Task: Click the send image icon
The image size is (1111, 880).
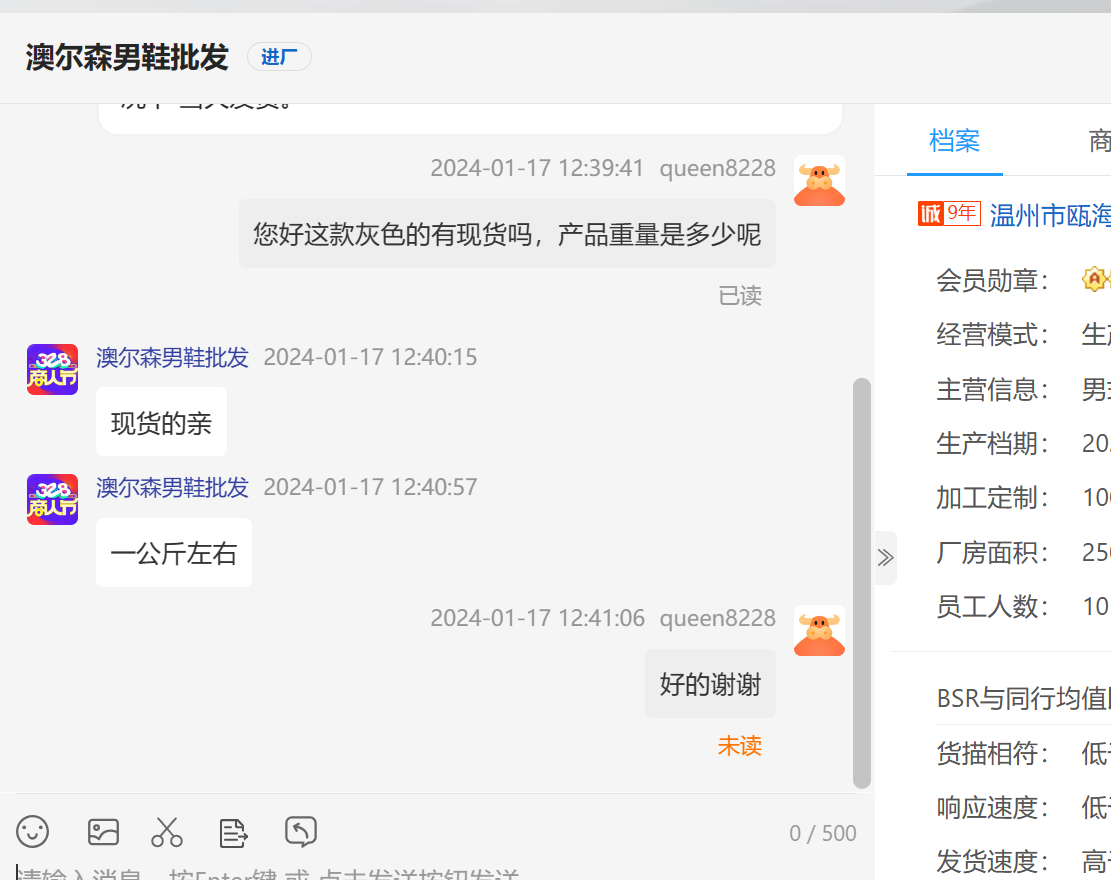Action: (103, 831)
